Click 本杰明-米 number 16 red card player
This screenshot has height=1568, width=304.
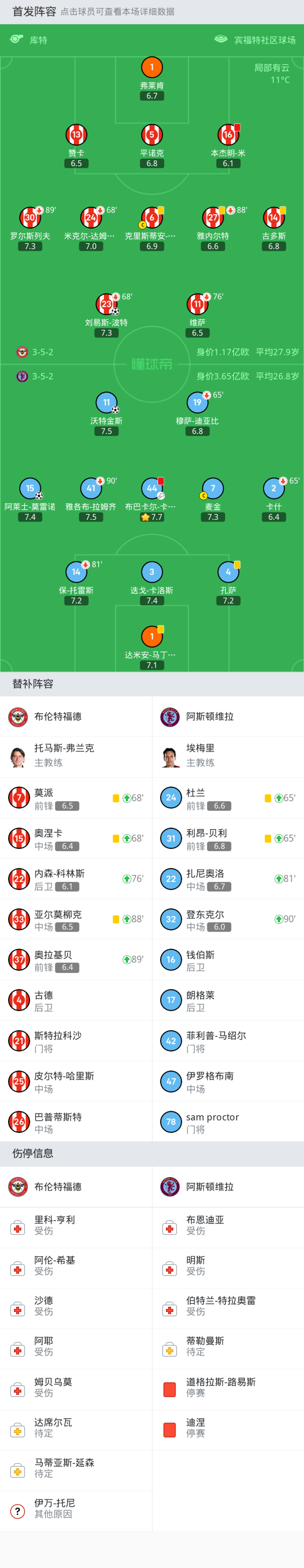click(228, 135)
